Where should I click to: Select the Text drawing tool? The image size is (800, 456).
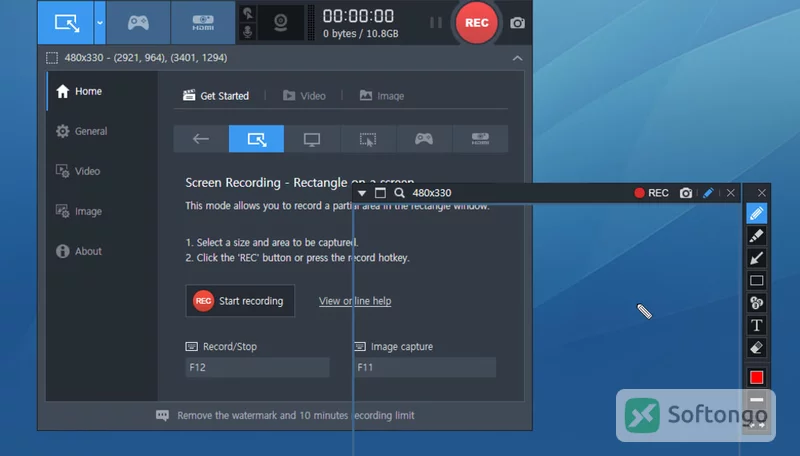click(757, 325)
